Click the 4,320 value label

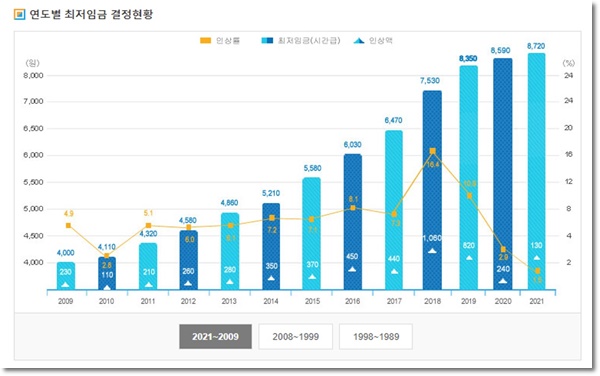(148, 233)
